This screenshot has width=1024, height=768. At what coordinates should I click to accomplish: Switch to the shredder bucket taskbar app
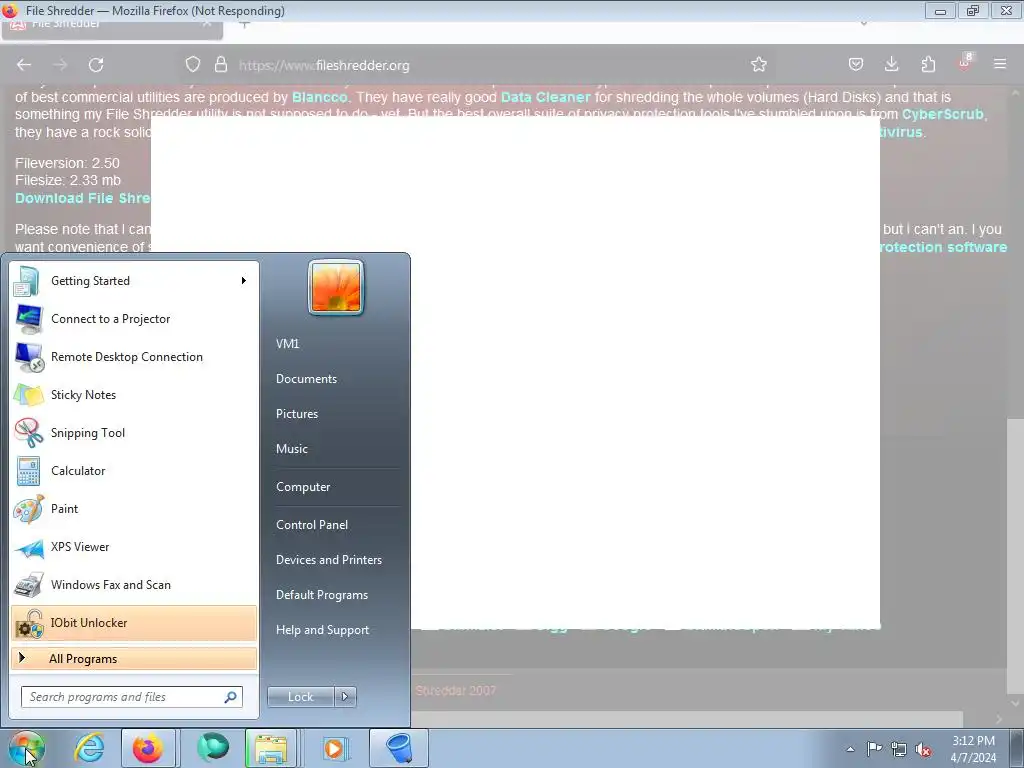point(399,748)
